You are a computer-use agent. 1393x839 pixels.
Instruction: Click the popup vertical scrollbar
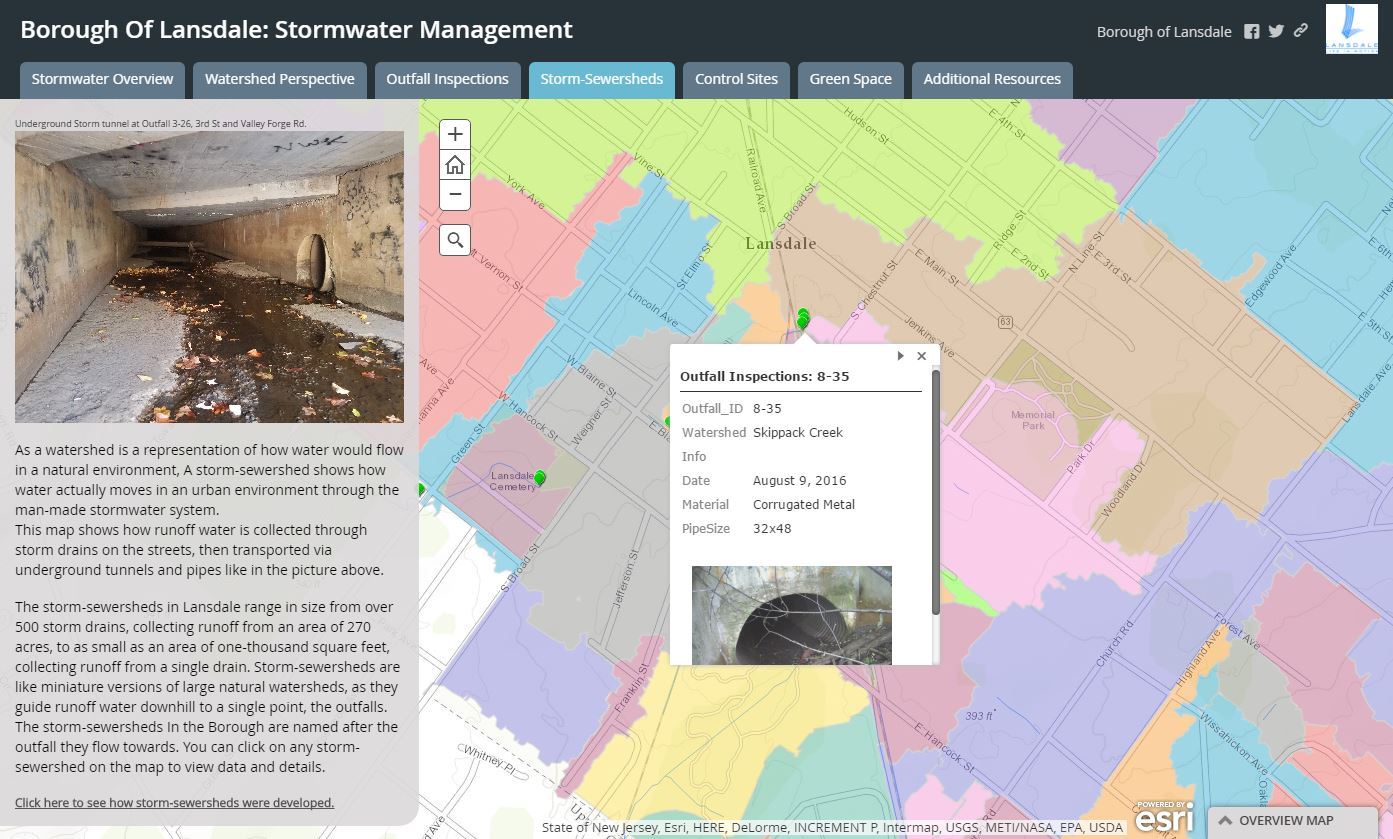[x=935, y=492]
